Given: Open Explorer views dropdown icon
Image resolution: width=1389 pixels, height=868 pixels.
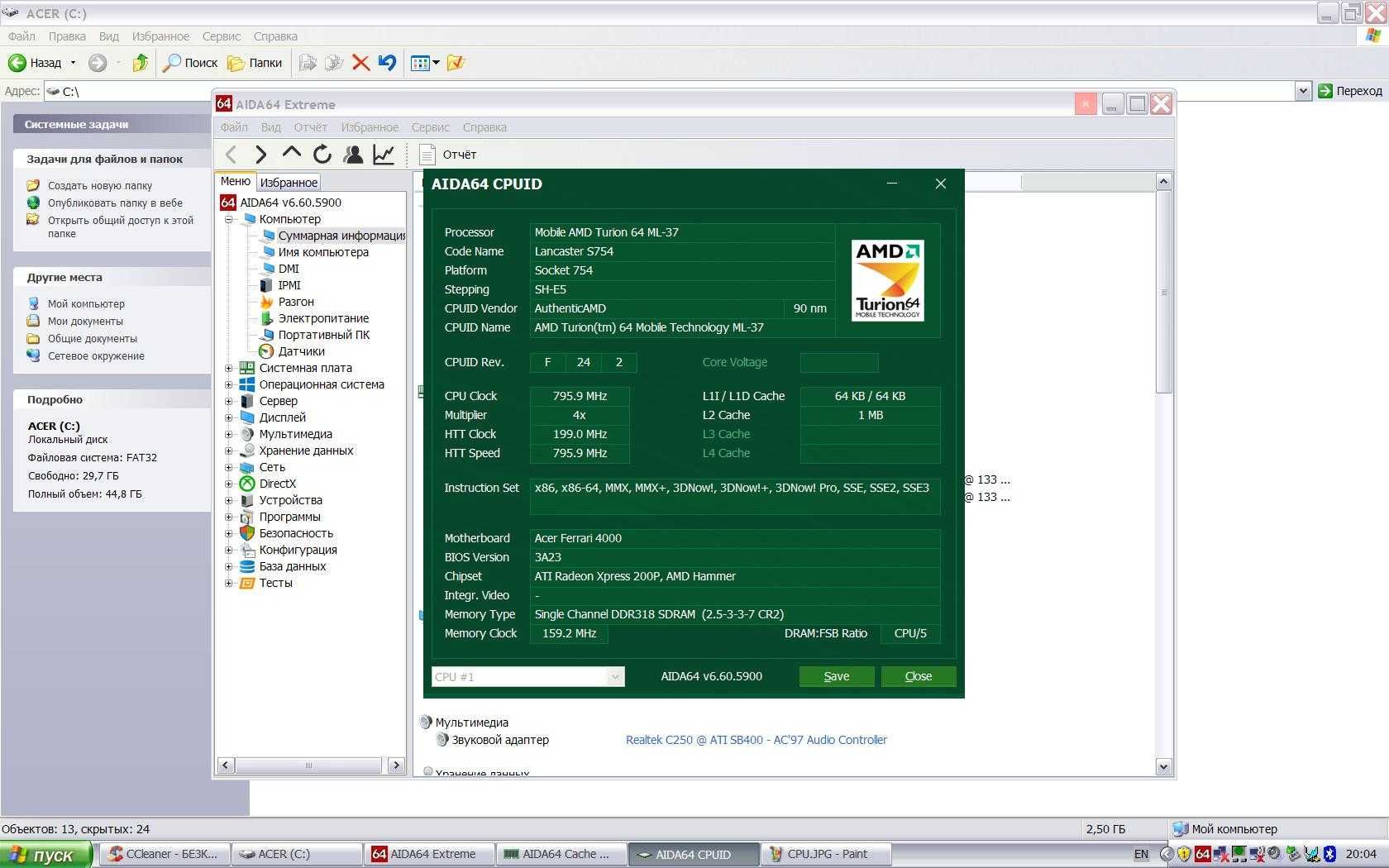Looking at the screenshot, I should 425,63.
